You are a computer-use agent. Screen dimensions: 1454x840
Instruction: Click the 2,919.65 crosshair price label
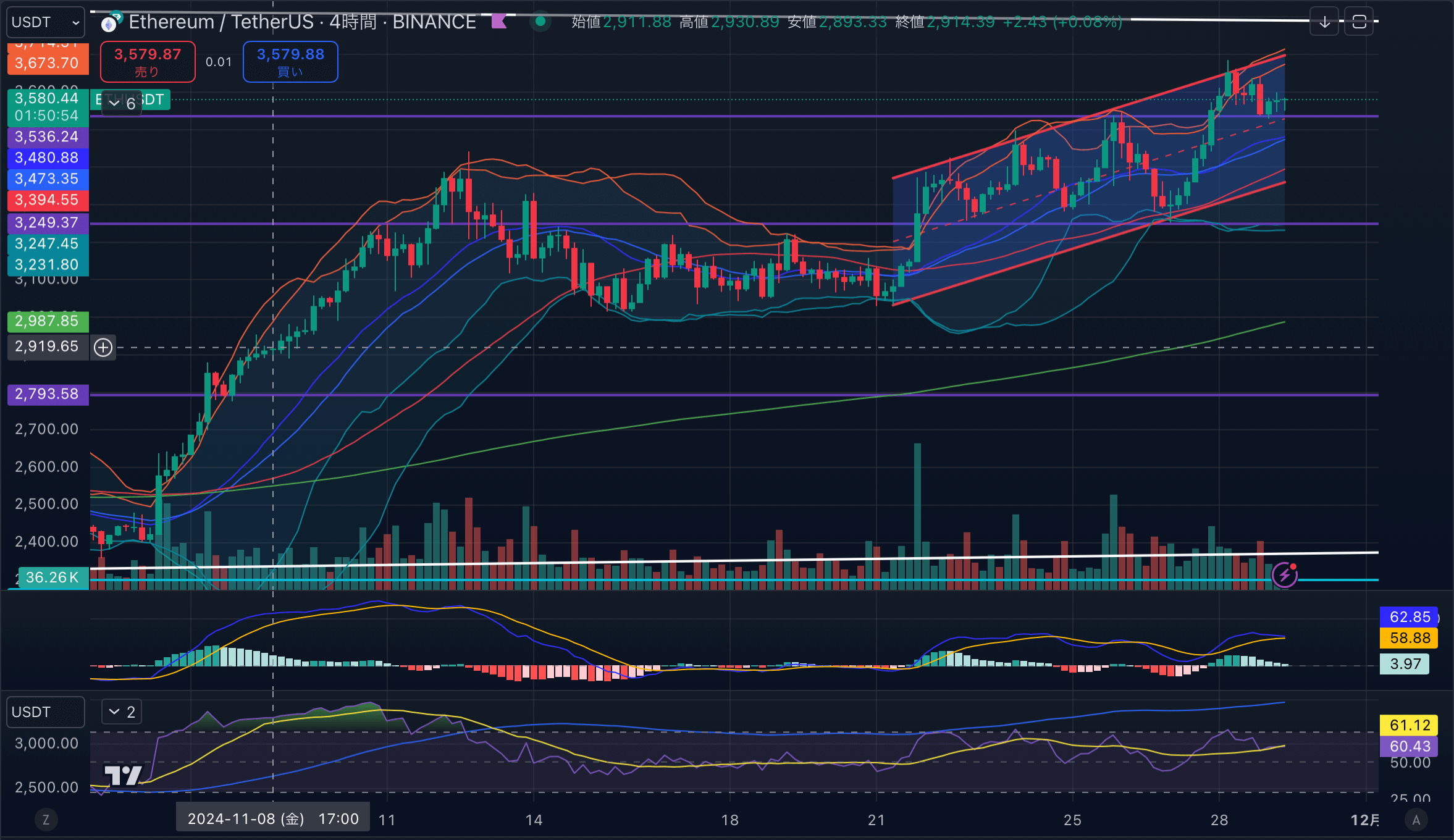coord(48,346)
